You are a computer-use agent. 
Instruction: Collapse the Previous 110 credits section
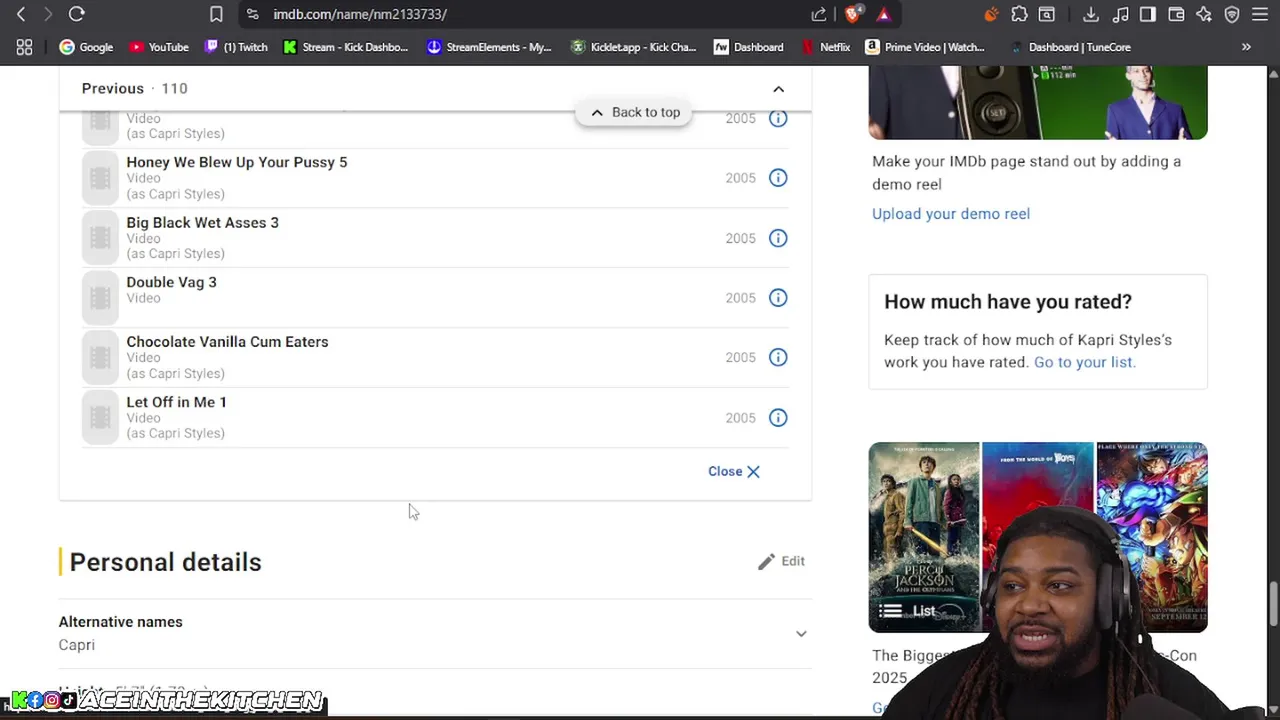778,89
